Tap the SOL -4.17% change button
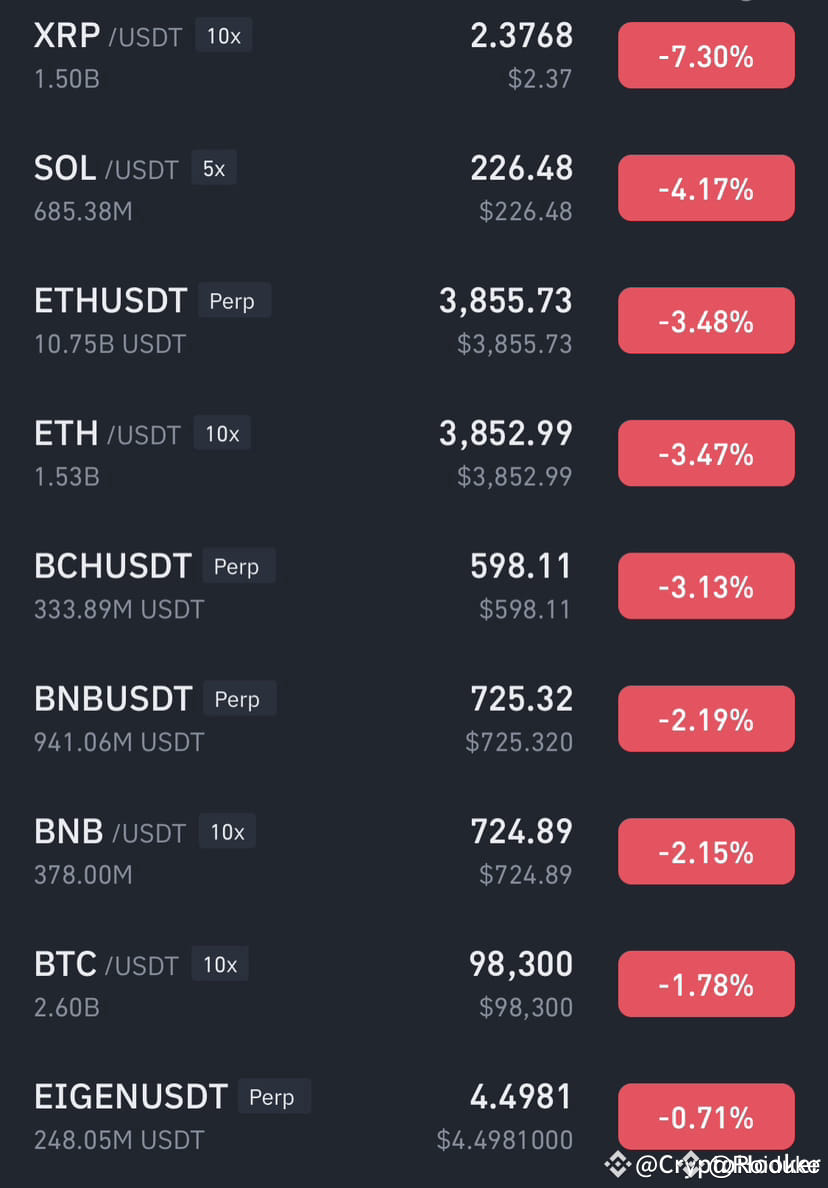828x1188 pixels. pos(706,188)
